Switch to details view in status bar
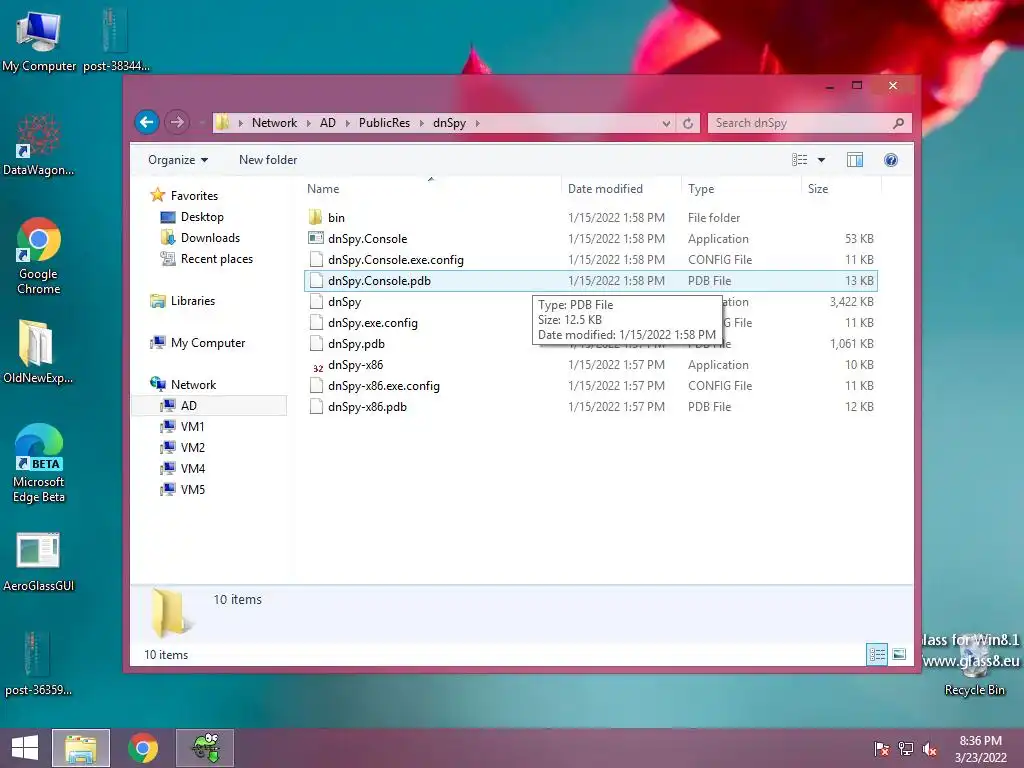1024x768 pixels. [877, 654]
